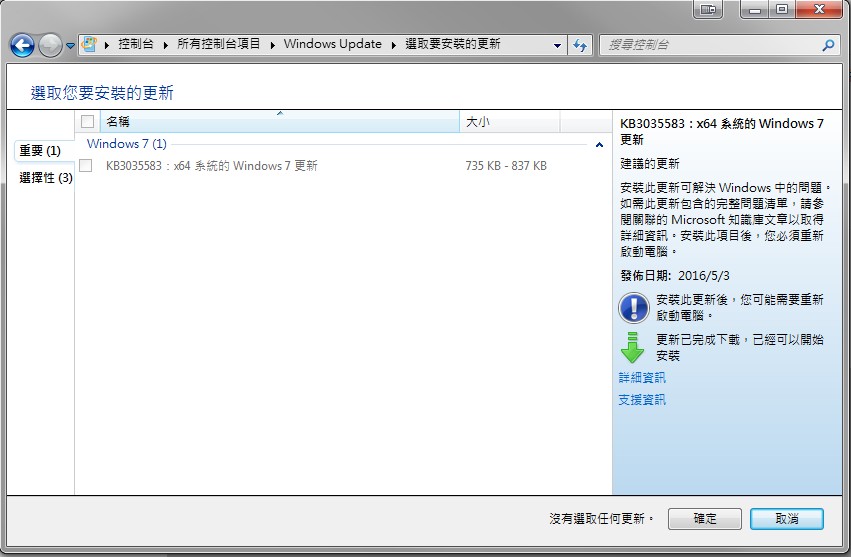The image size is (851, 557).
Task: Expand the address bar history dropdown
Action: (558, 45)
